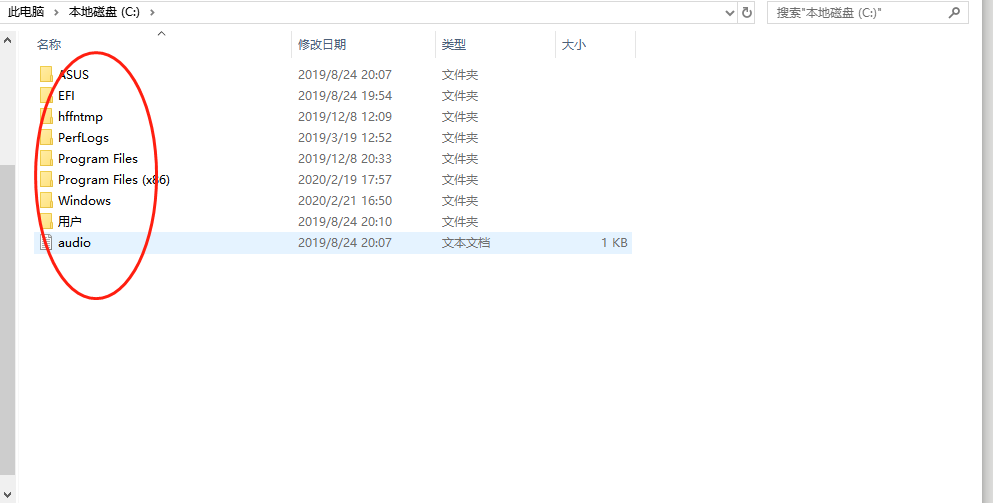Image resolution: width=993 pixels, height=503 pixels.
Task: Click the refresh icon beside address bar
Action: point(746,13)
